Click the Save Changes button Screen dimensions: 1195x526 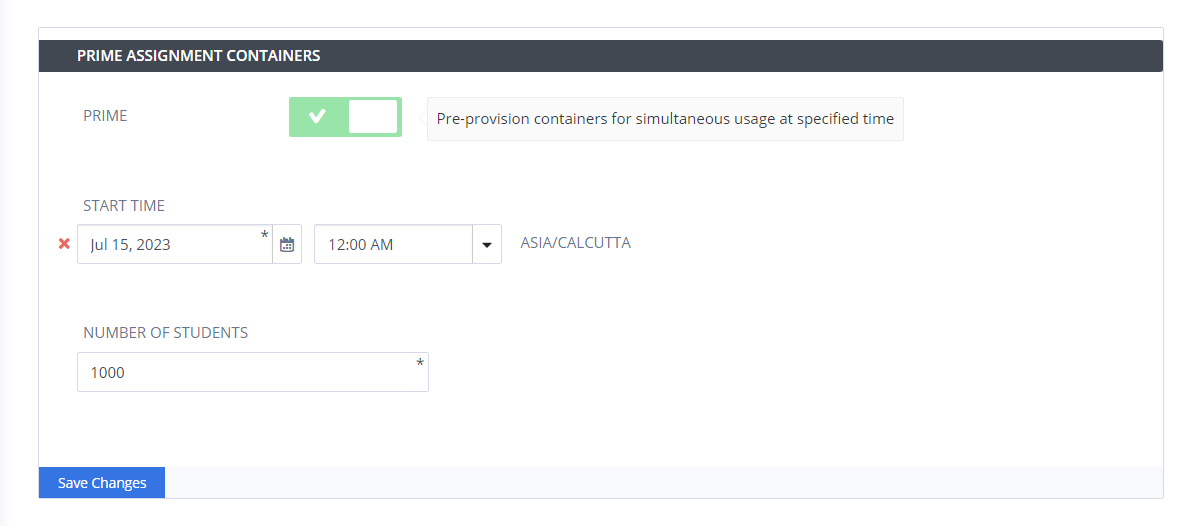click(x=102, y=483)
